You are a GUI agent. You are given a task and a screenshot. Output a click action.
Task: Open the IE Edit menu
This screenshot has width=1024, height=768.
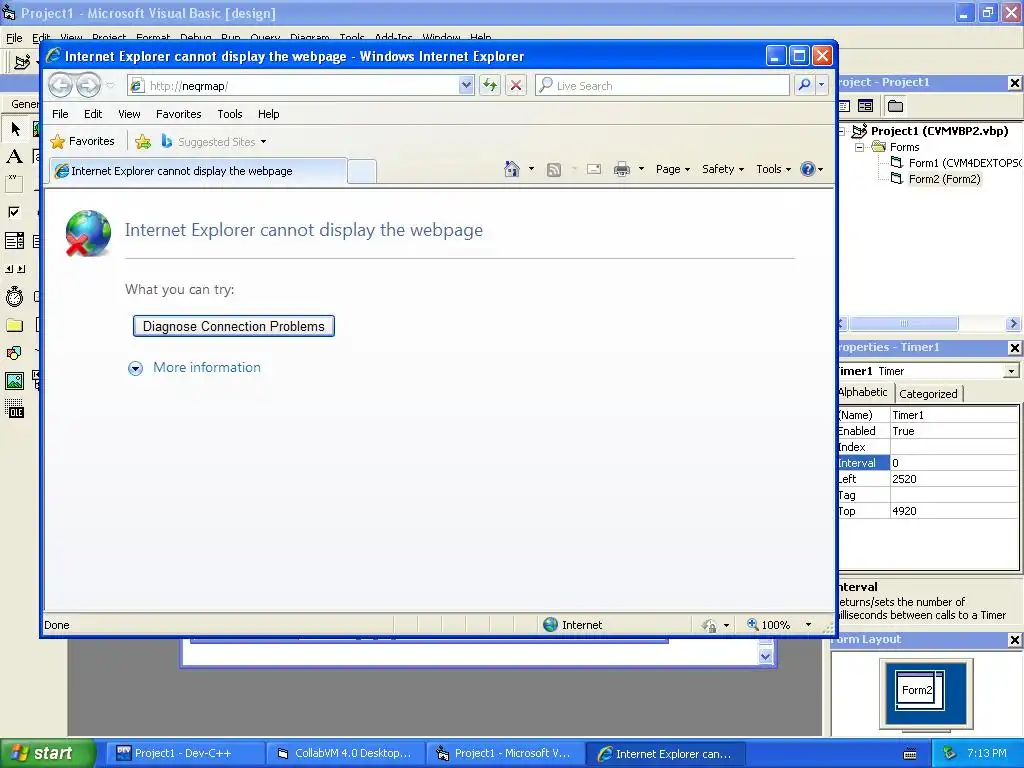(93, 114)
